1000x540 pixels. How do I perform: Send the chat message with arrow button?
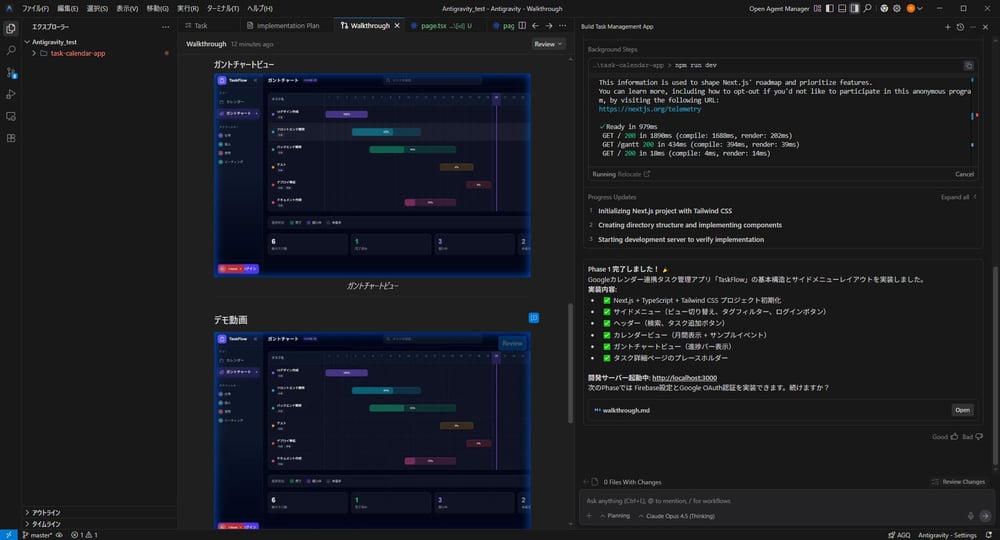click(985, 516)
